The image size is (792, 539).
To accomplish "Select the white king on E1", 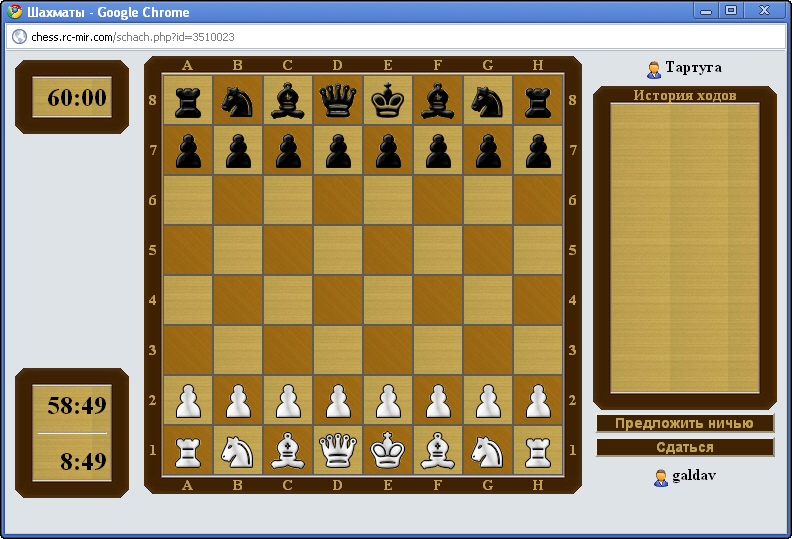I will 388,450.
